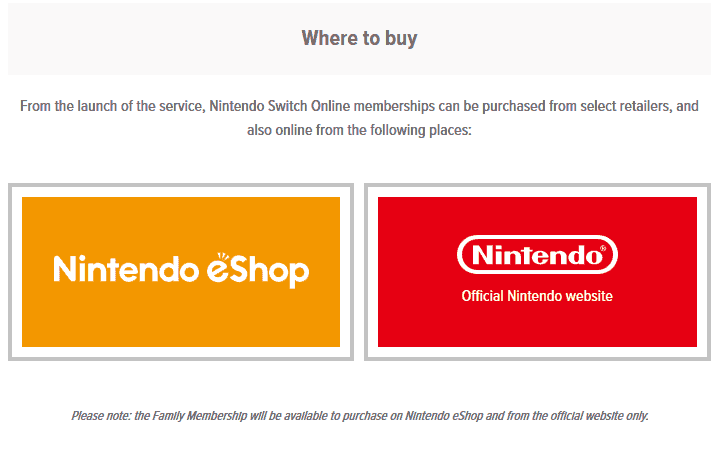Screen dimensions: 723x464
Task: Click the grey 'Where to buy' header banner
Action: point(359,39)
